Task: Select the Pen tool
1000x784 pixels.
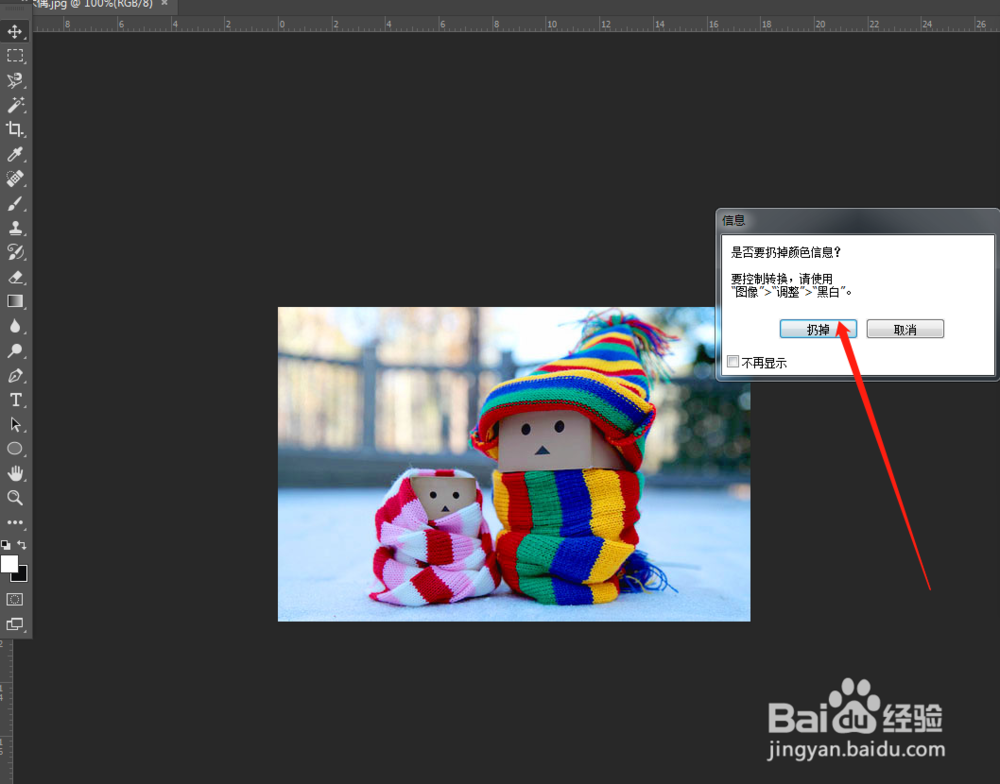Action: pos(15,375)
